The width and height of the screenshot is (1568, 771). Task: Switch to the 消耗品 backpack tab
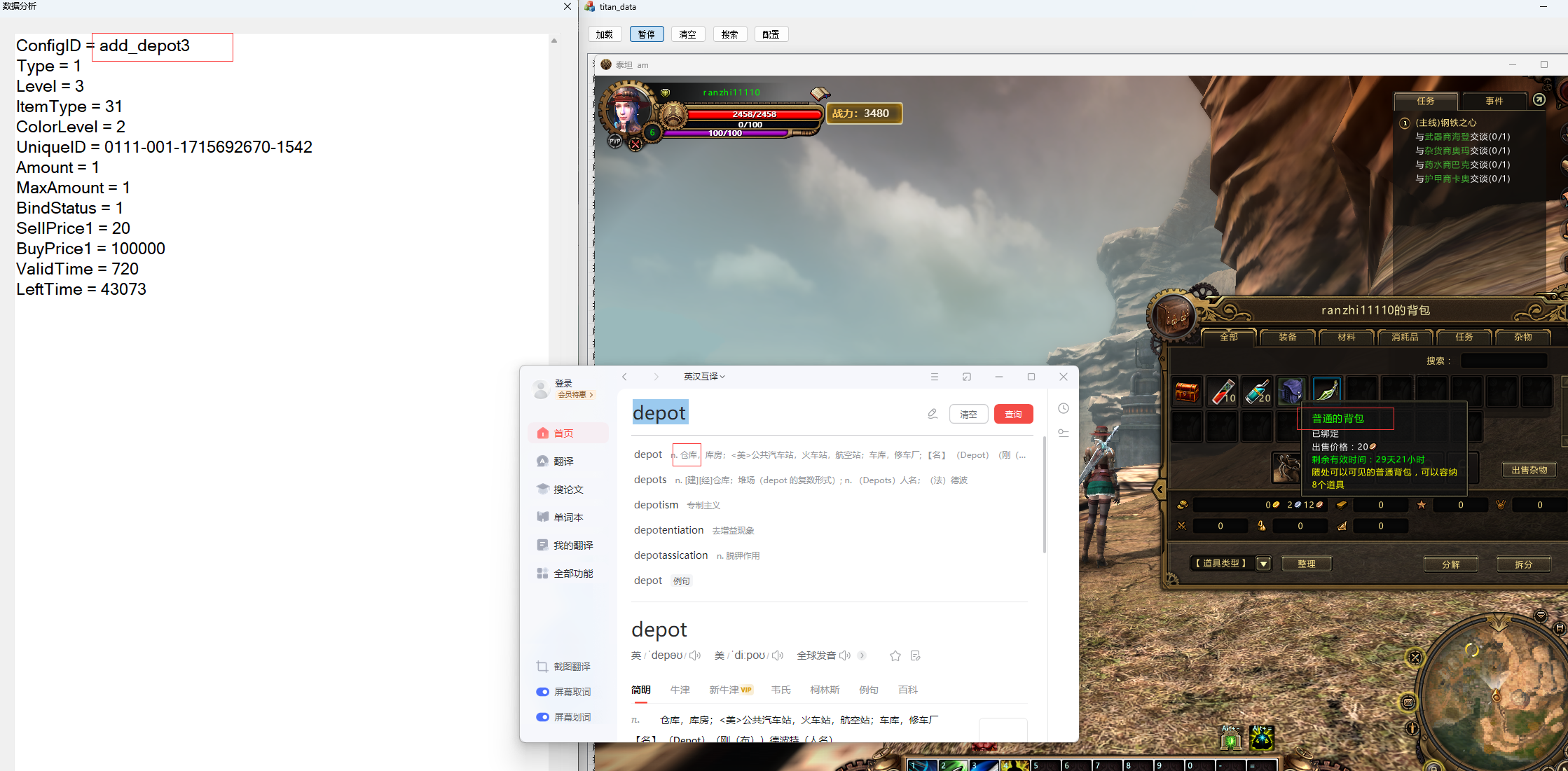[x=1405, y=338]
